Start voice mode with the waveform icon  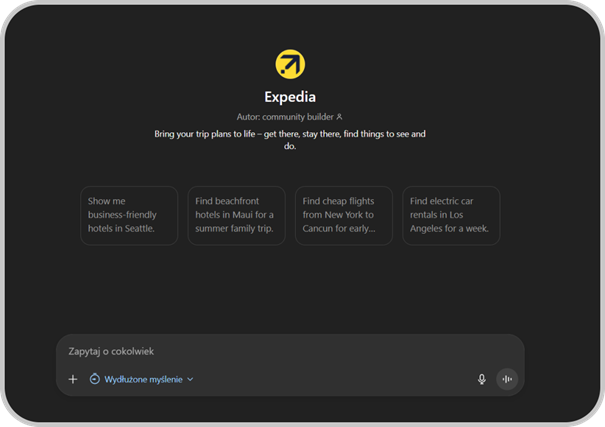(507, 379)
